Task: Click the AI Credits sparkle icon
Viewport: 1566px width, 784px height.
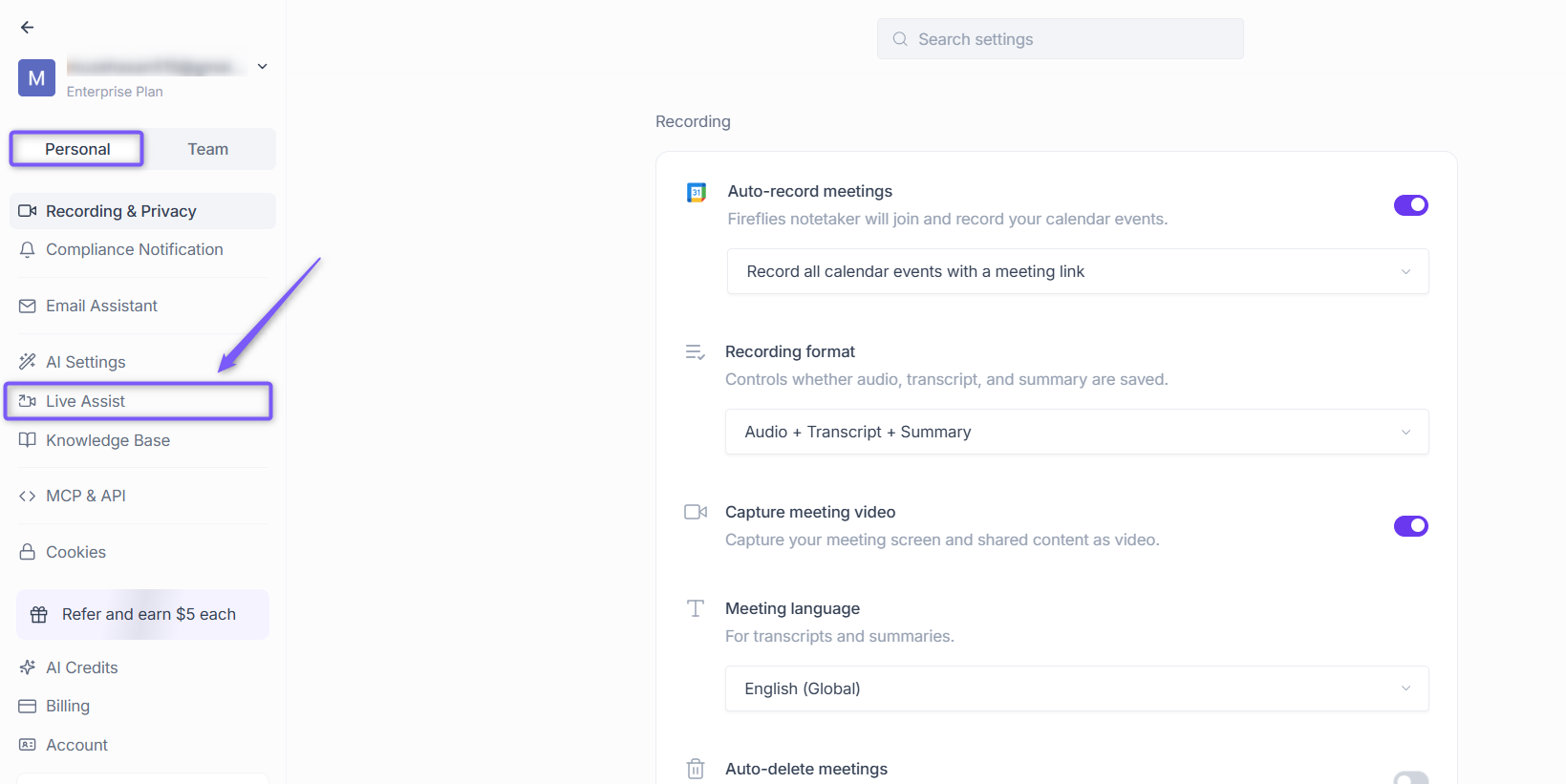Action: 28,667
